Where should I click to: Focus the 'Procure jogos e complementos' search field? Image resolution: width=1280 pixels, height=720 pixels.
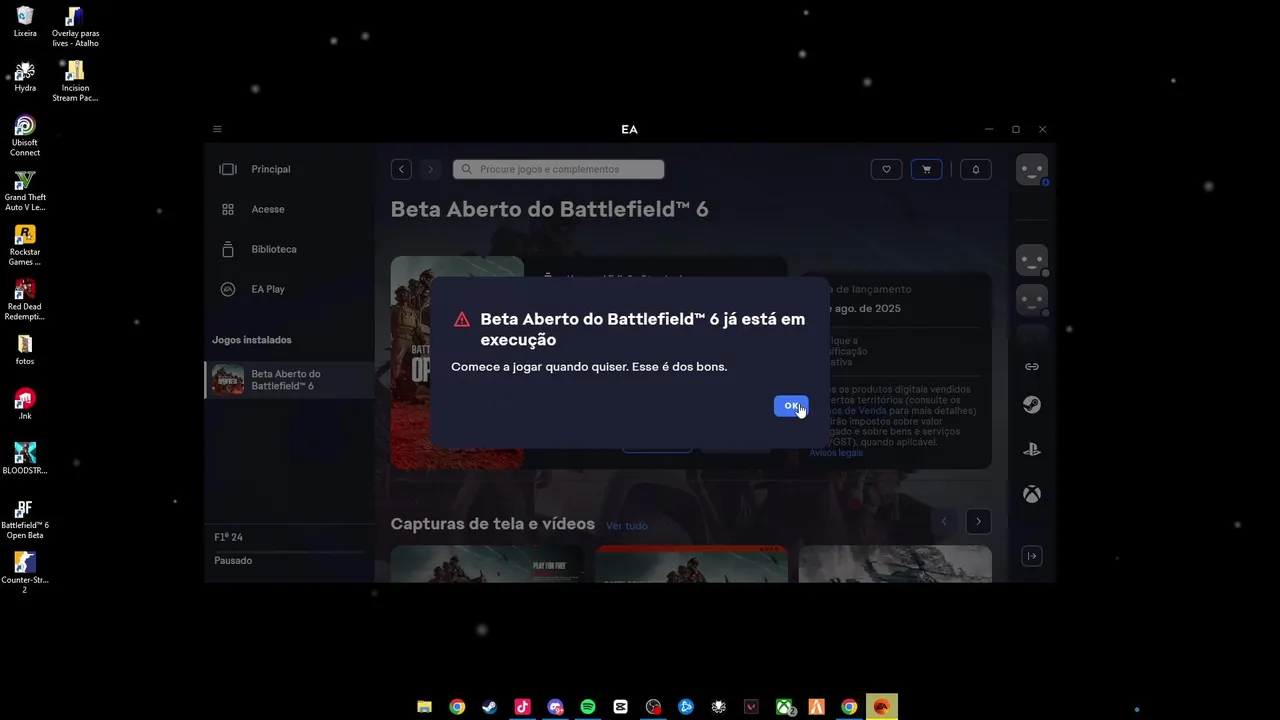(558, 169)
